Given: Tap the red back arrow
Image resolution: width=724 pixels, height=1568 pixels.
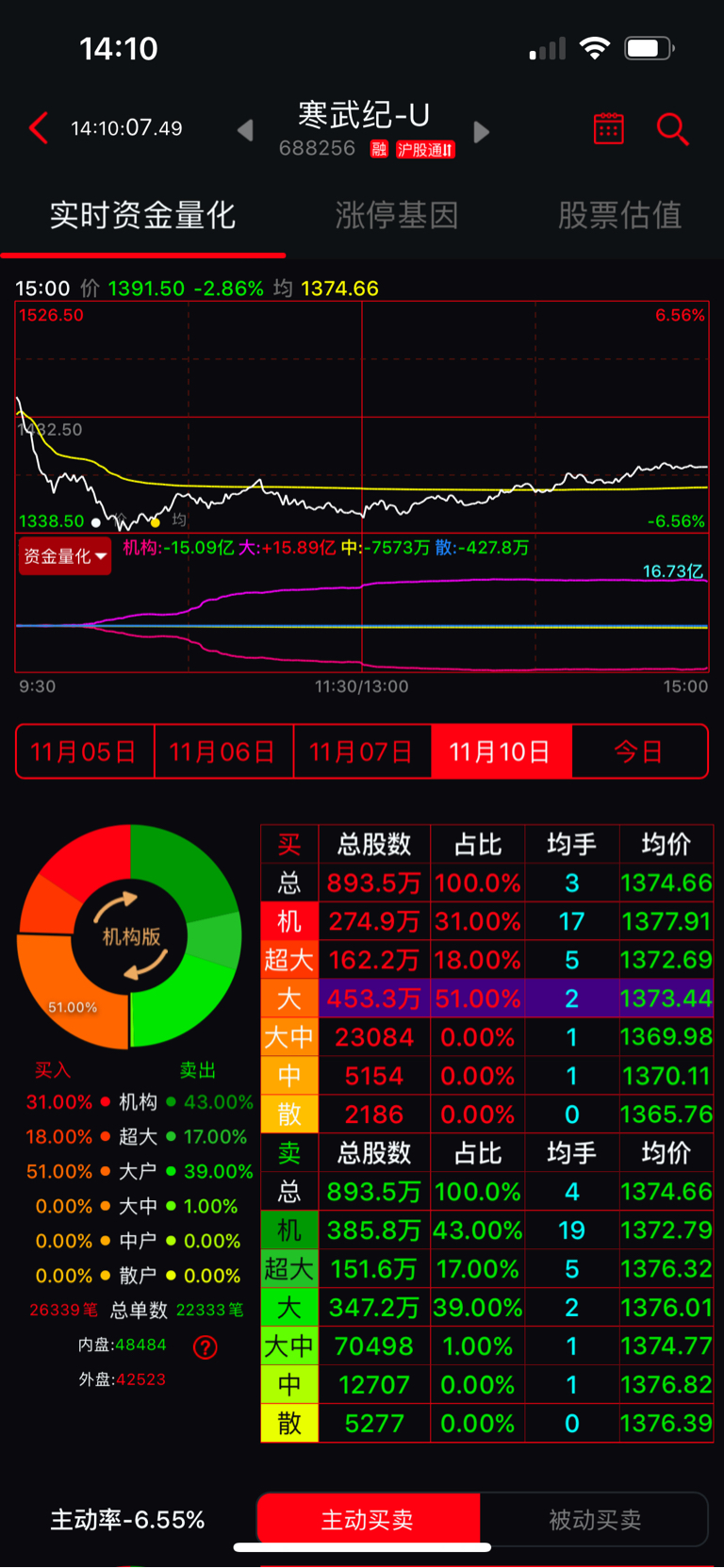Looking at the screenshot, I should [x=39, y=128].
